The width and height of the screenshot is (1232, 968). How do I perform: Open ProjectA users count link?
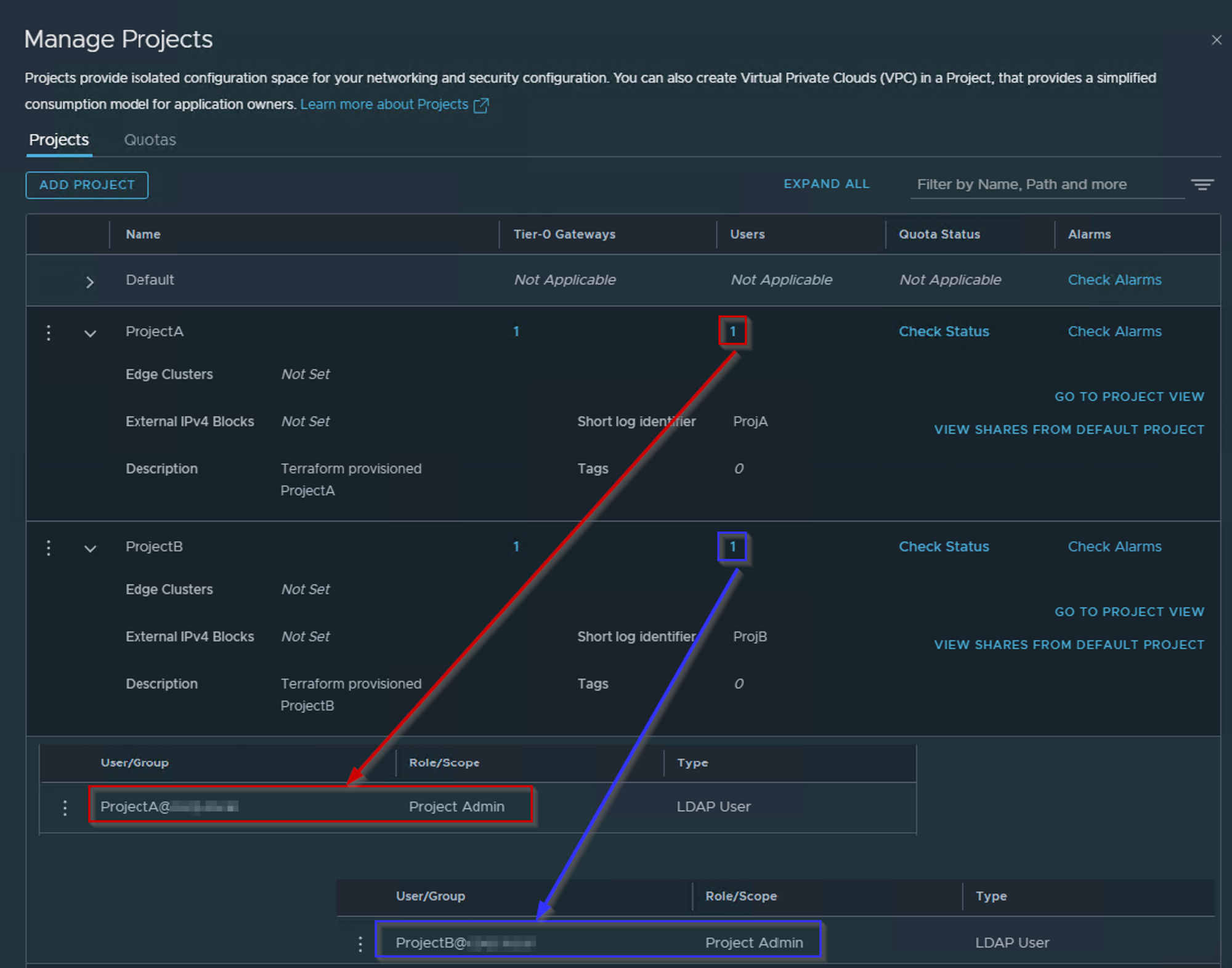click(732, 331)
